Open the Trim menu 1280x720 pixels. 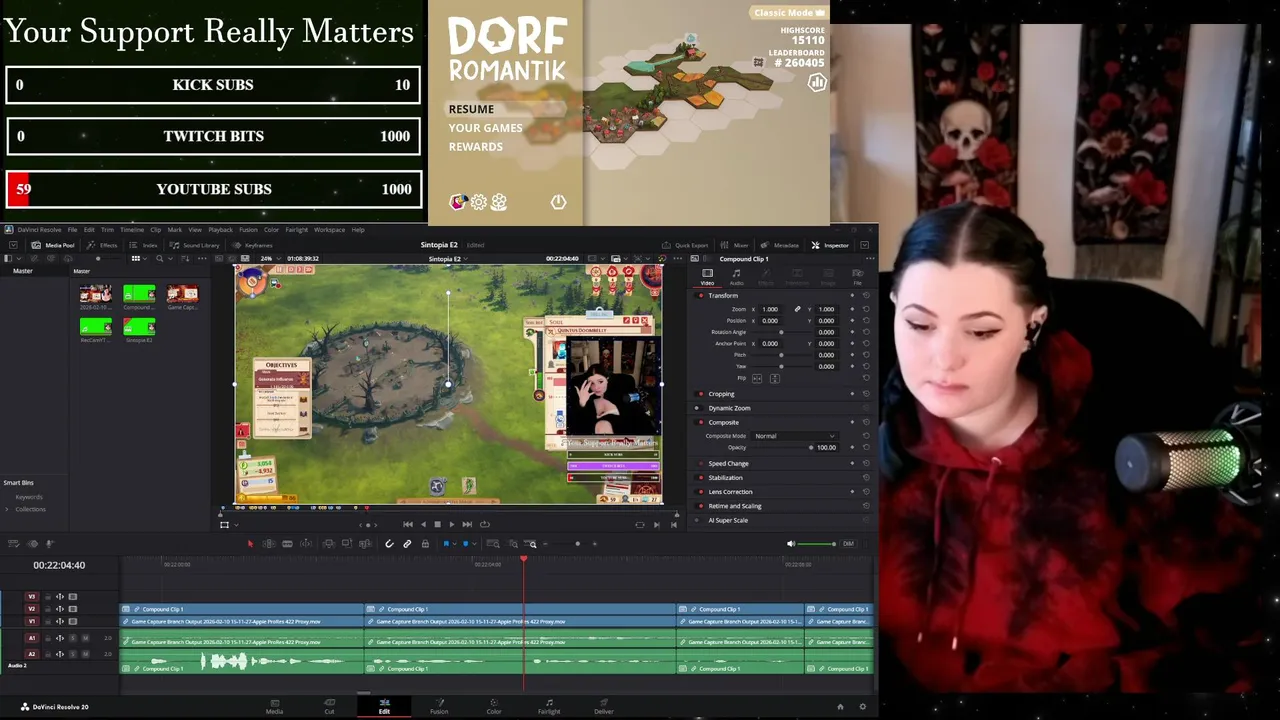pyautogui.click(x=107, y=230)
